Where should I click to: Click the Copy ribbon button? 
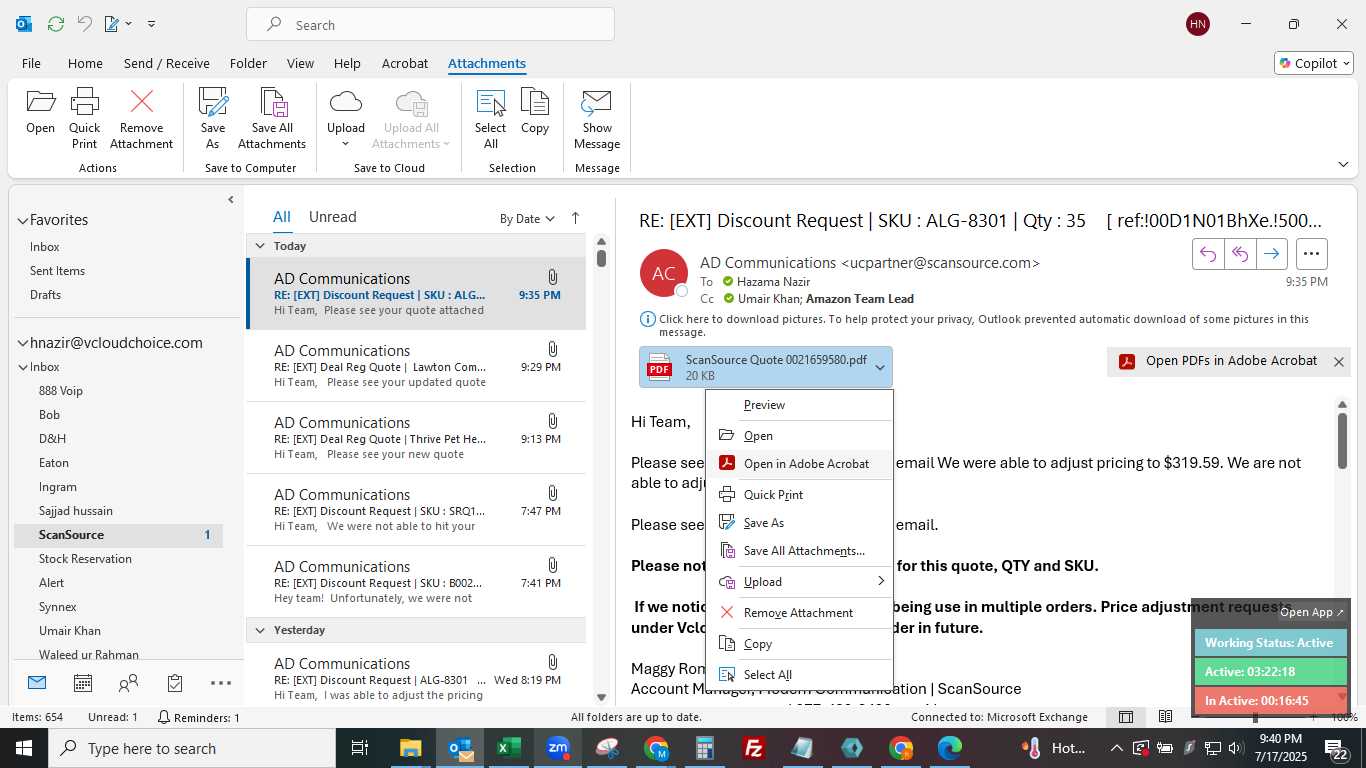click(535, 112)
